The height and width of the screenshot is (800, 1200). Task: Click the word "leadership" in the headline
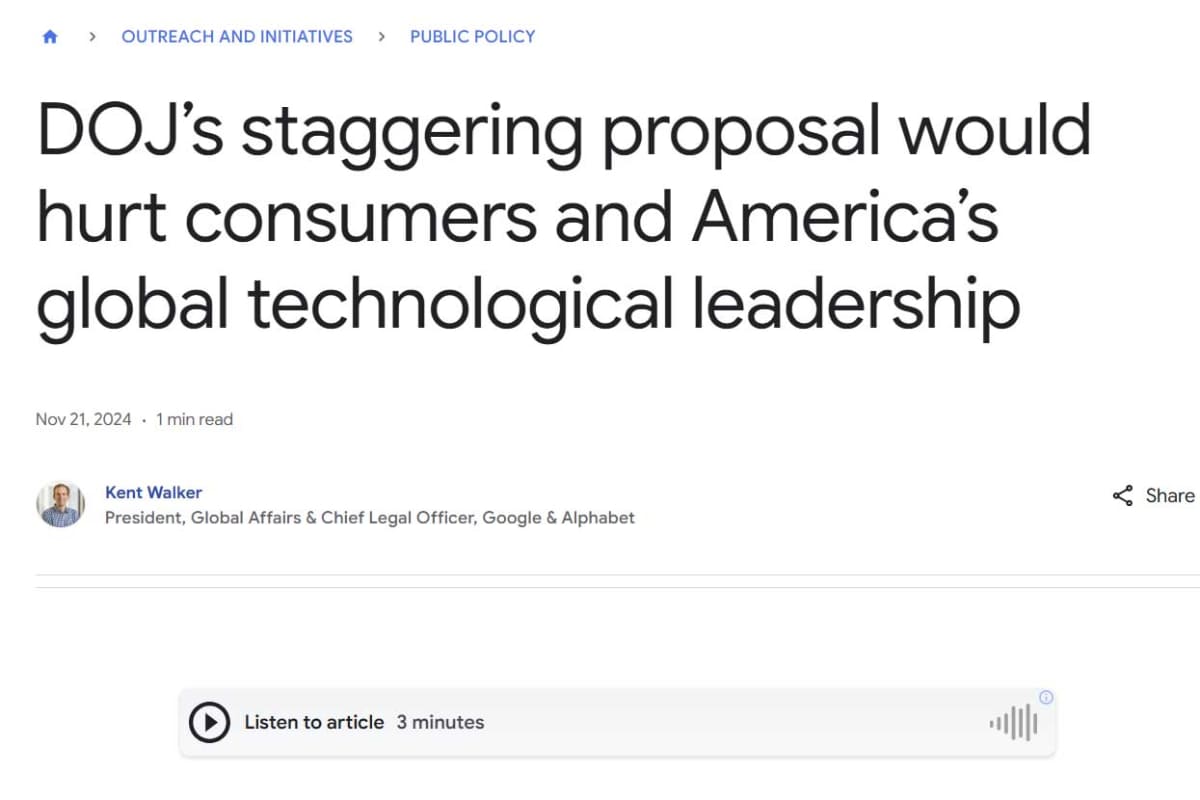point(855,304)
